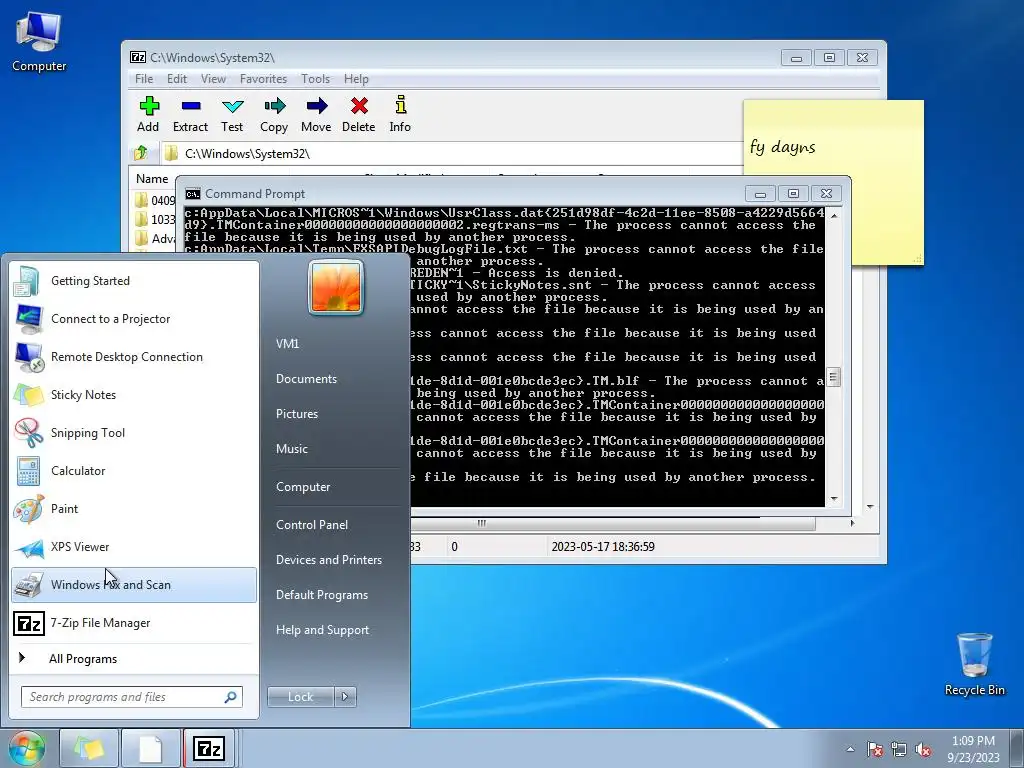Launch XPS Viewer
The width and height of the screenshot is (1024, 768).
coord(134,547)
